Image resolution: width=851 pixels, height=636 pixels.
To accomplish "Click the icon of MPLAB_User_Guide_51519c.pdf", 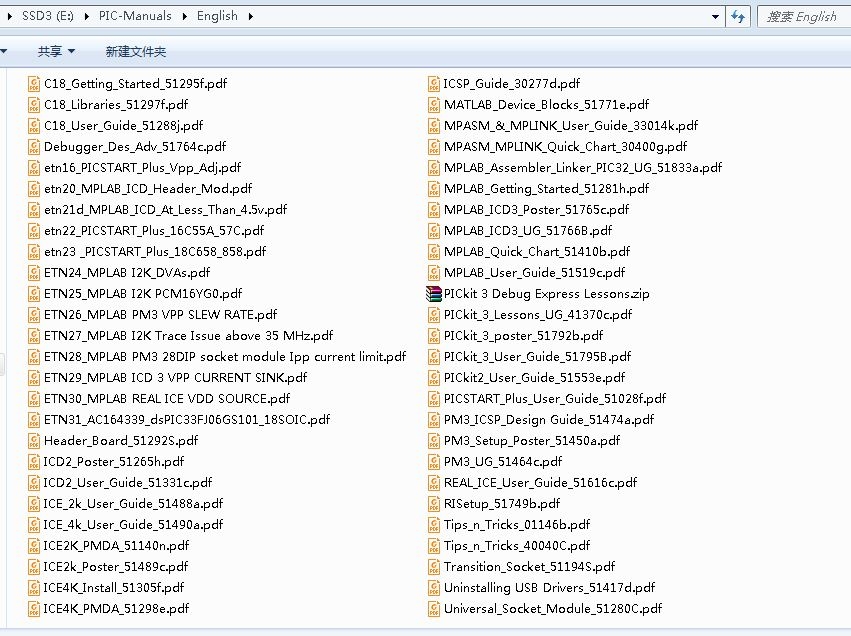I will (x=434, y=272).
